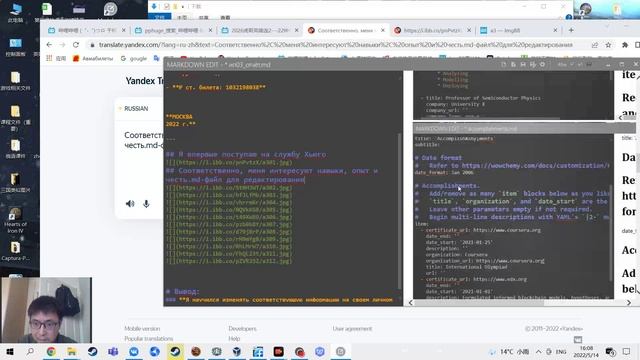The height and width of the screenshot is (360, 640).
Task: Open the google bookmark
Action: coord(134,58)
